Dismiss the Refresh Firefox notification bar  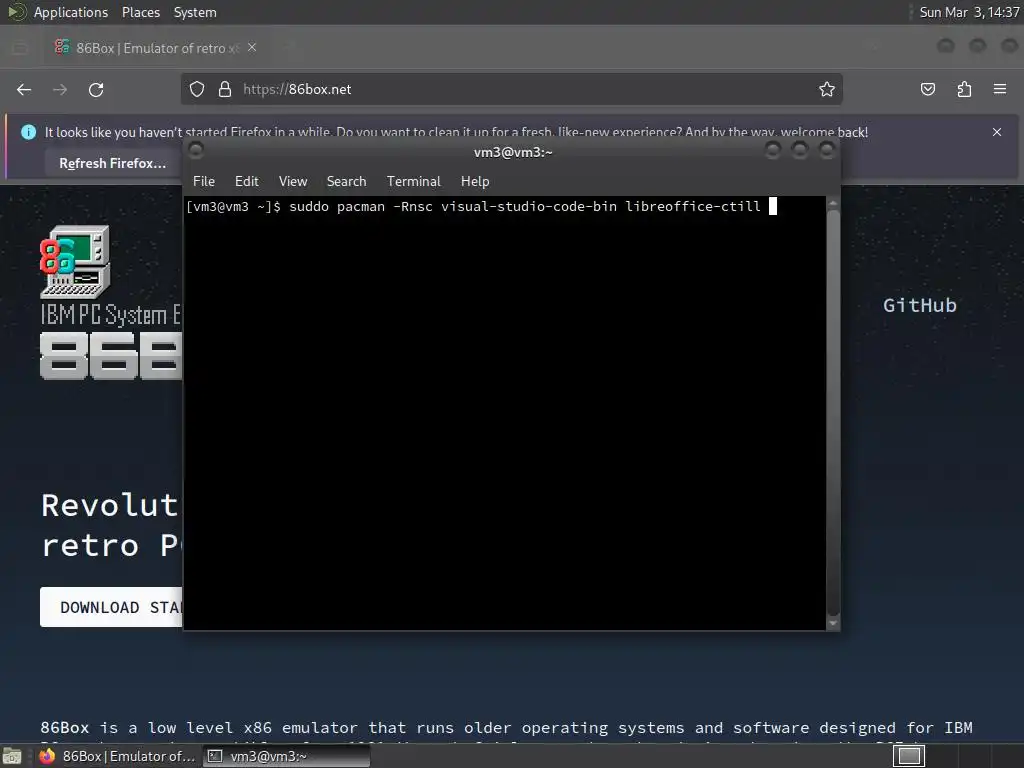(997, 132)
